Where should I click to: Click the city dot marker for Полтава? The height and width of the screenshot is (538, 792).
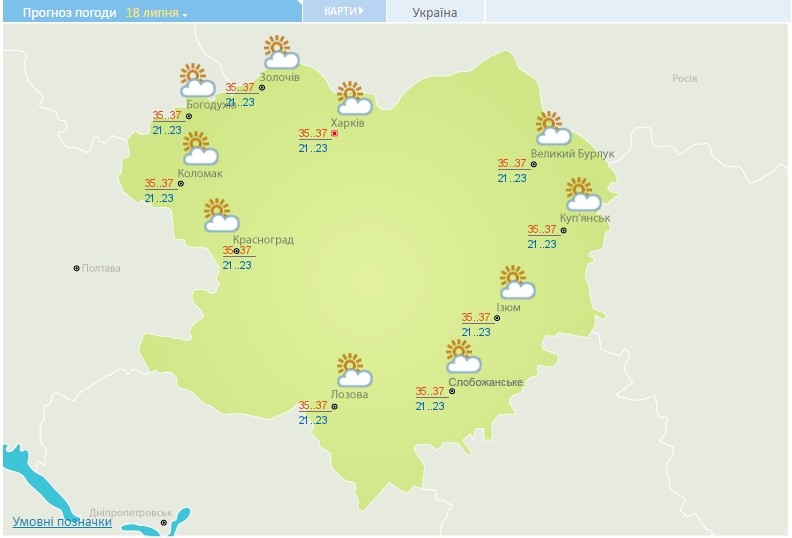click(76, 268)
